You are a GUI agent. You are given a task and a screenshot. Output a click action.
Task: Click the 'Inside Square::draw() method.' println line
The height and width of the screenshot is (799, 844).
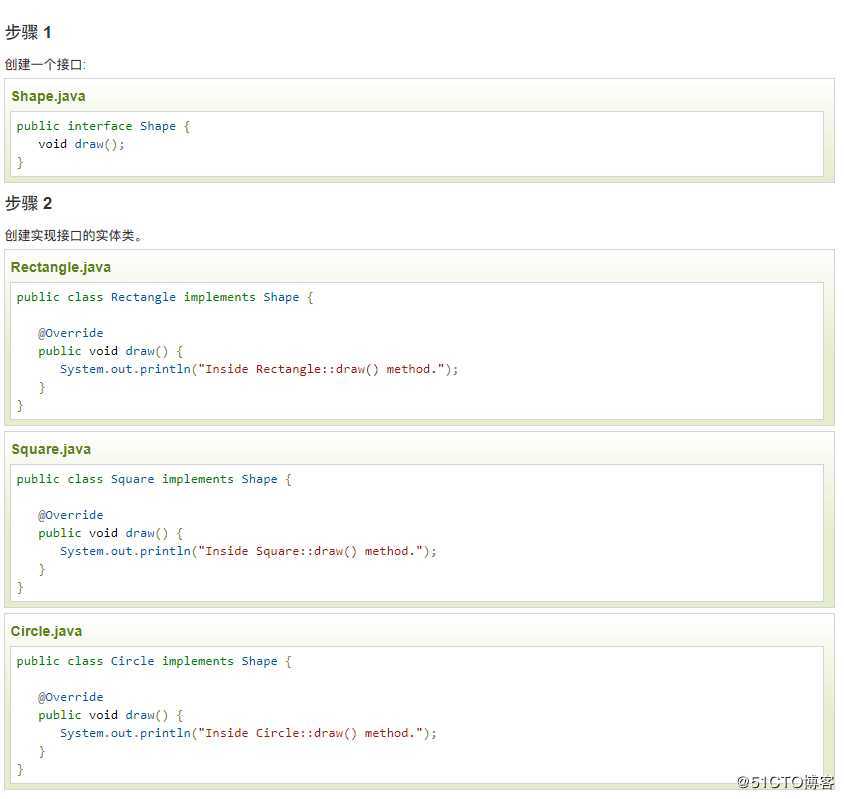click(248, 551)
